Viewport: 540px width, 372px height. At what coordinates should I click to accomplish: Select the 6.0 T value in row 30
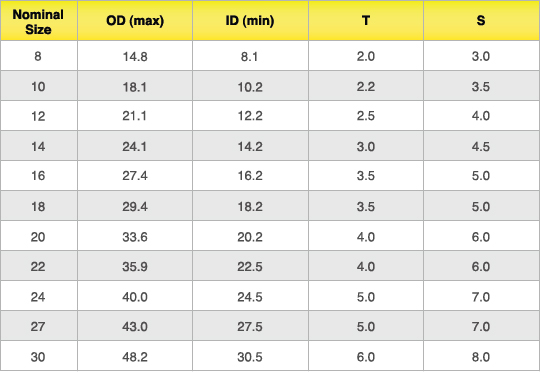[366, 356]
